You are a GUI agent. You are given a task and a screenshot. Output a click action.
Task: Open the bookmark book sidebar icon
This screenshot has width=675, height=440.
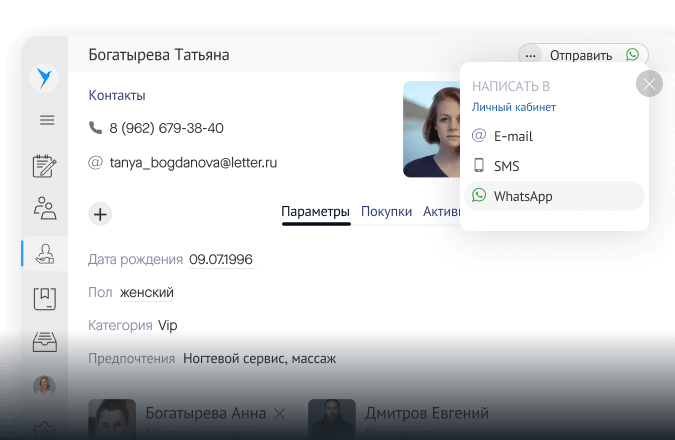(x=45, y=298)
